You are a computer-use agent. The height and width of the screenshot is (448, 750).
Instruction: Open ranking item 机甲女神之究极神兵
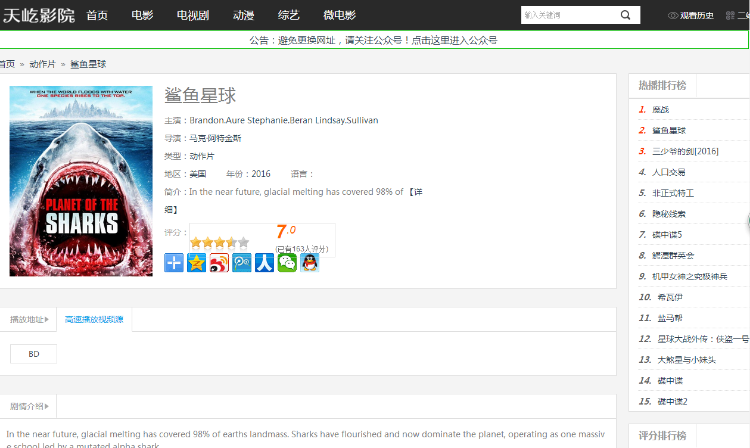(690, 276)
